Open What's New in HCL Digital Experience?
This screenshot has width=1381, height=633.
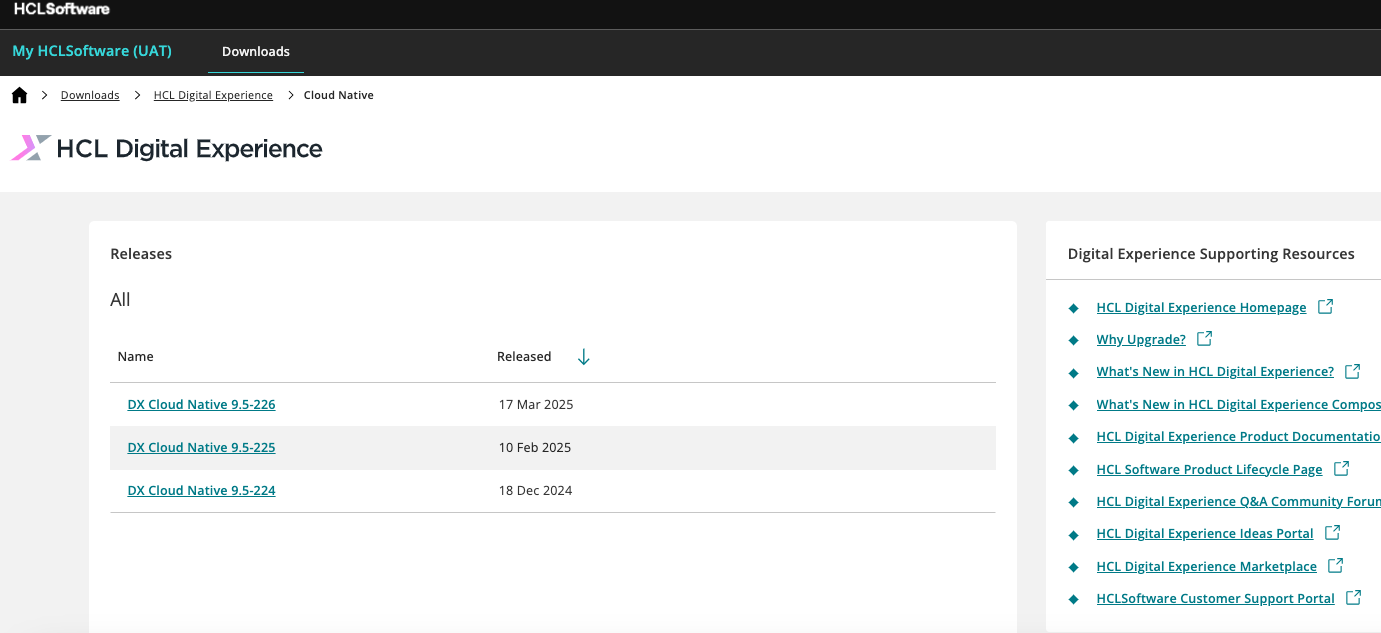point(1215,371)
